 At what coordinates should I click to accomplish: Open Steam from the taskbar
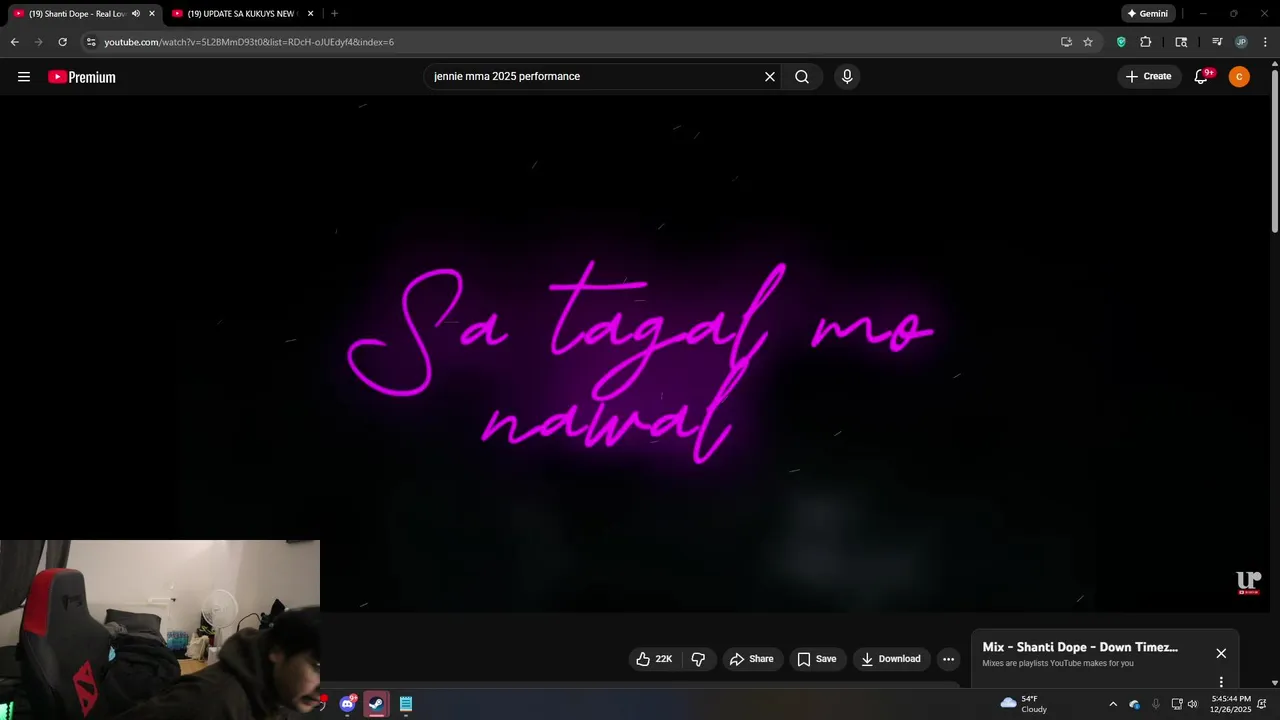click(x=376, y=704)
